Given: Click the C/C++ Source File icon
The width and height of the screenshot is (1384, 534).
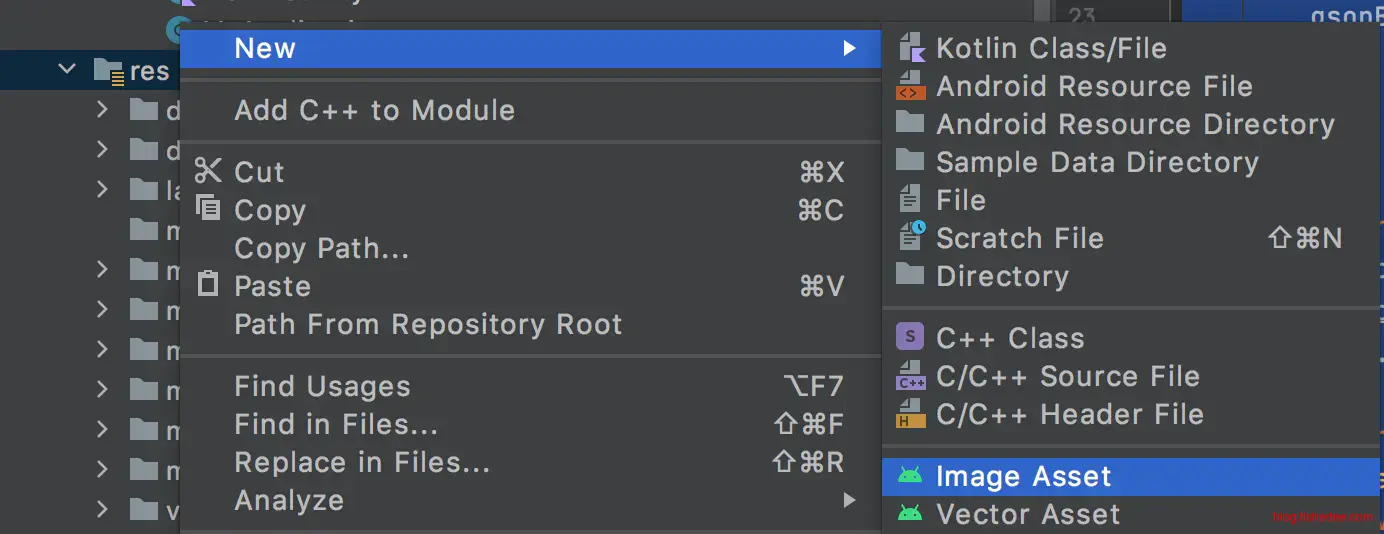Looking at the screenshot, I should [910, 376].
